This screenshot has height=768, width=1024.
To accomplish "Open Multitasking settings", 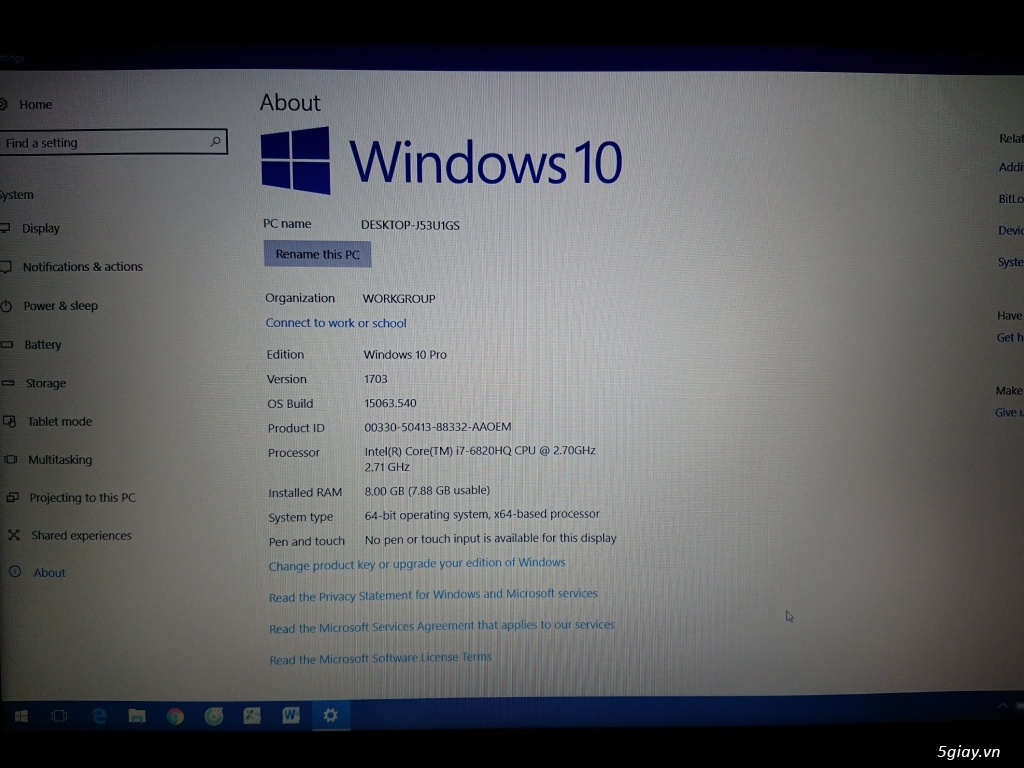I will pyautogui.click(x=60, y=459).
